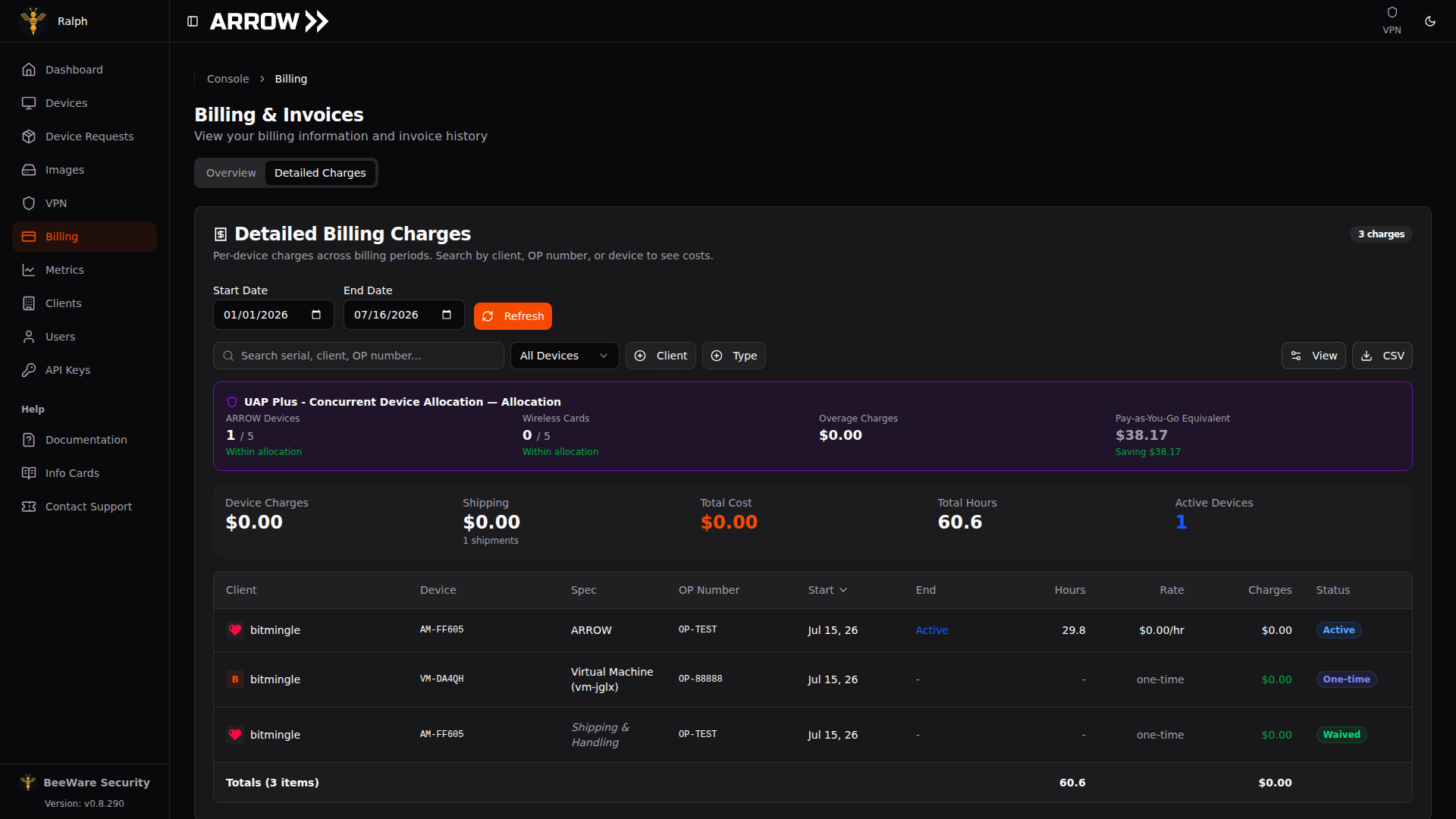This screenshot has width=1456, height=819.
Task: Click the search magnifier icon
Action: (x=228, y=356)
